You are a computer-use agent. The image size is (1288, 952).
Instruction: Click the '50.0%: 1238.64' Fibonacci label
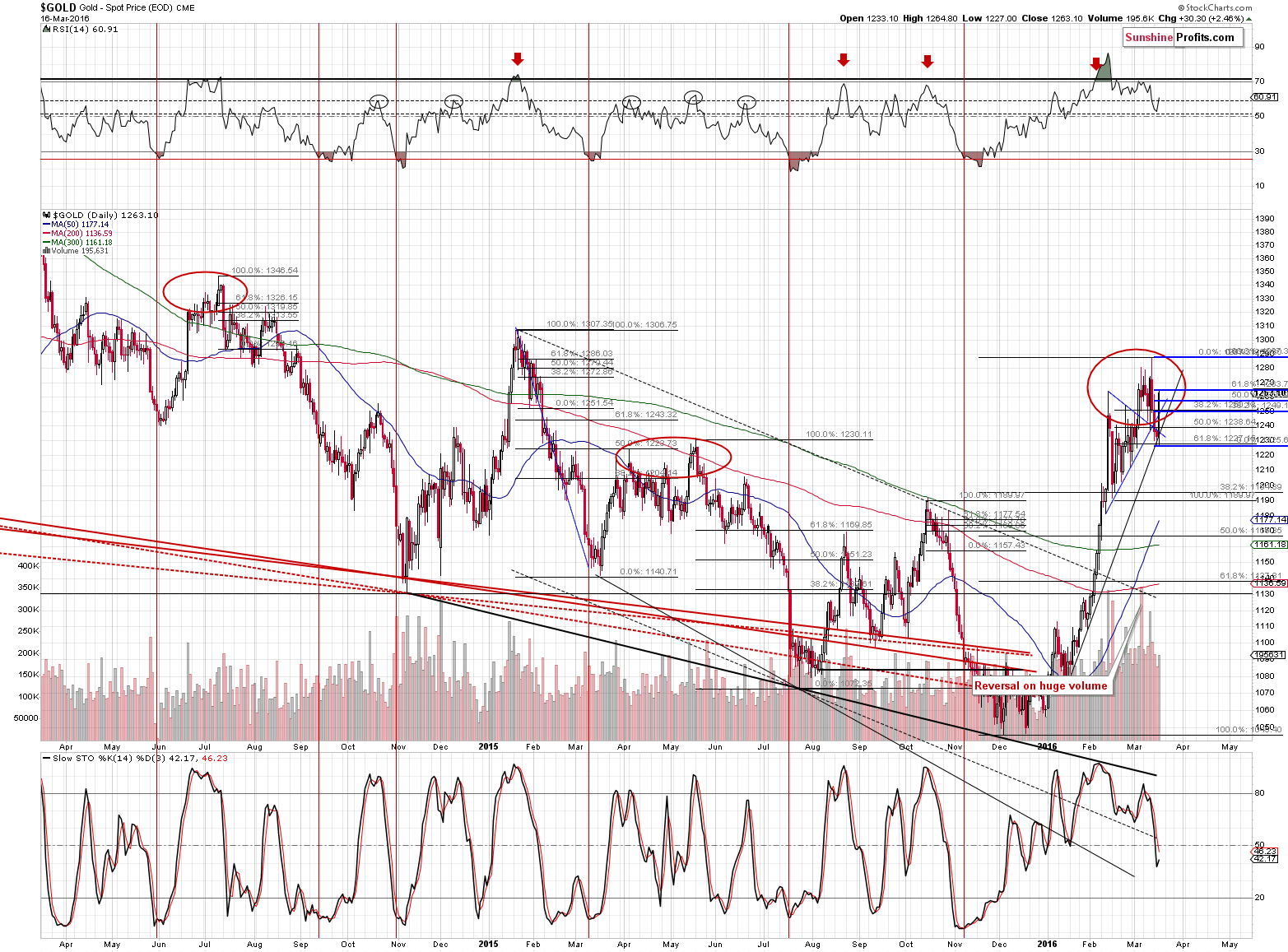point(1225,421)
